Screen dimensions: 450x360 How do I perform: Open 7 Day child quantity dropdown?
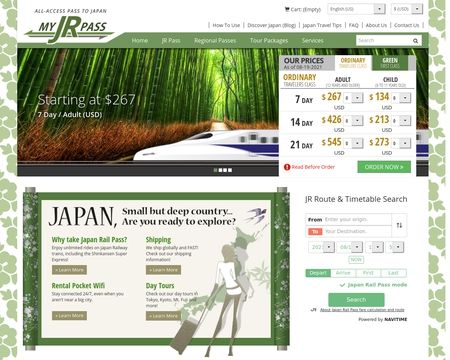[x=401, y=98]
